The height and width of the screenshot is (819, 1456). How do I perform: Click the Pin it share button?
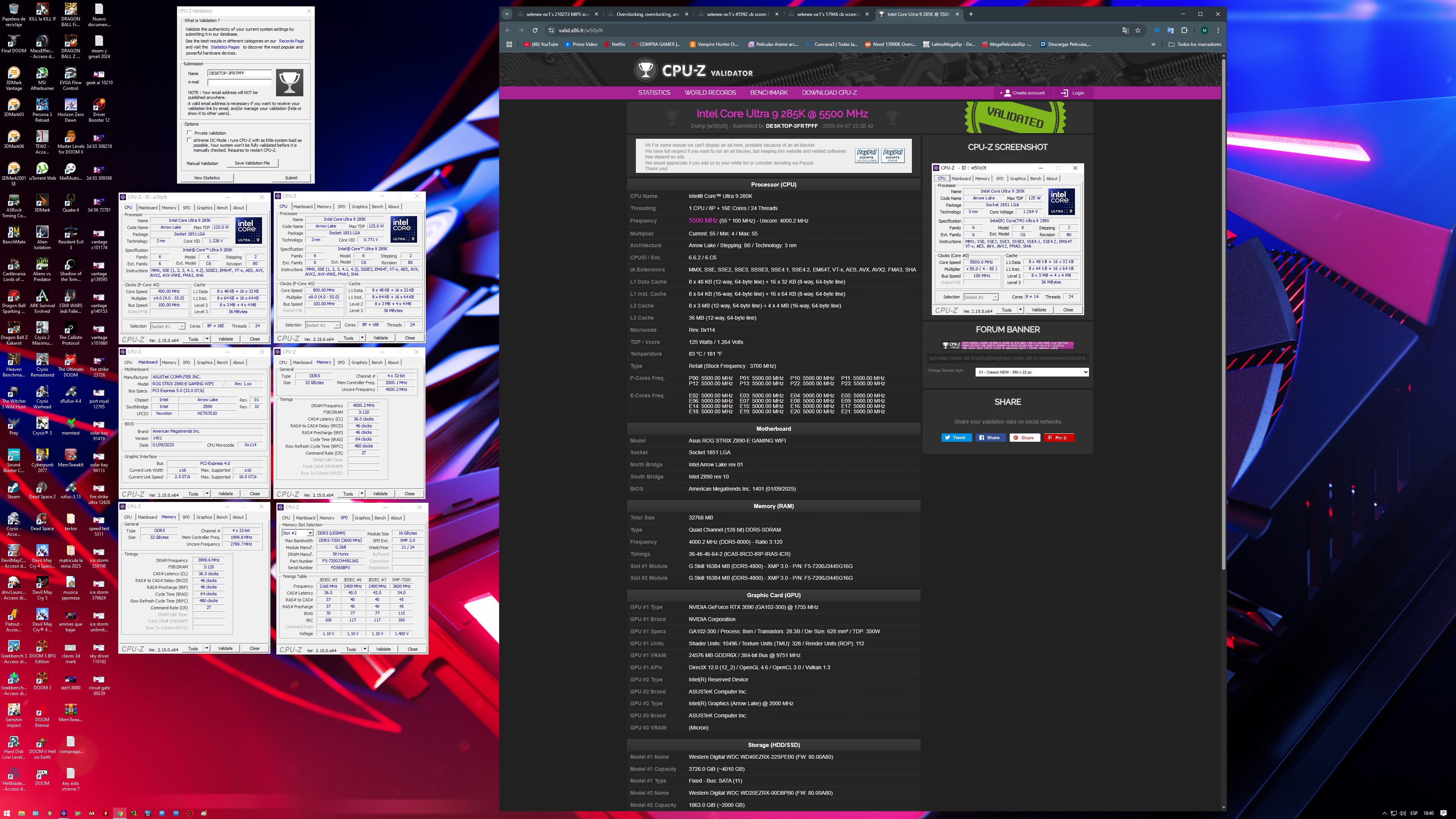point(1059,438)
